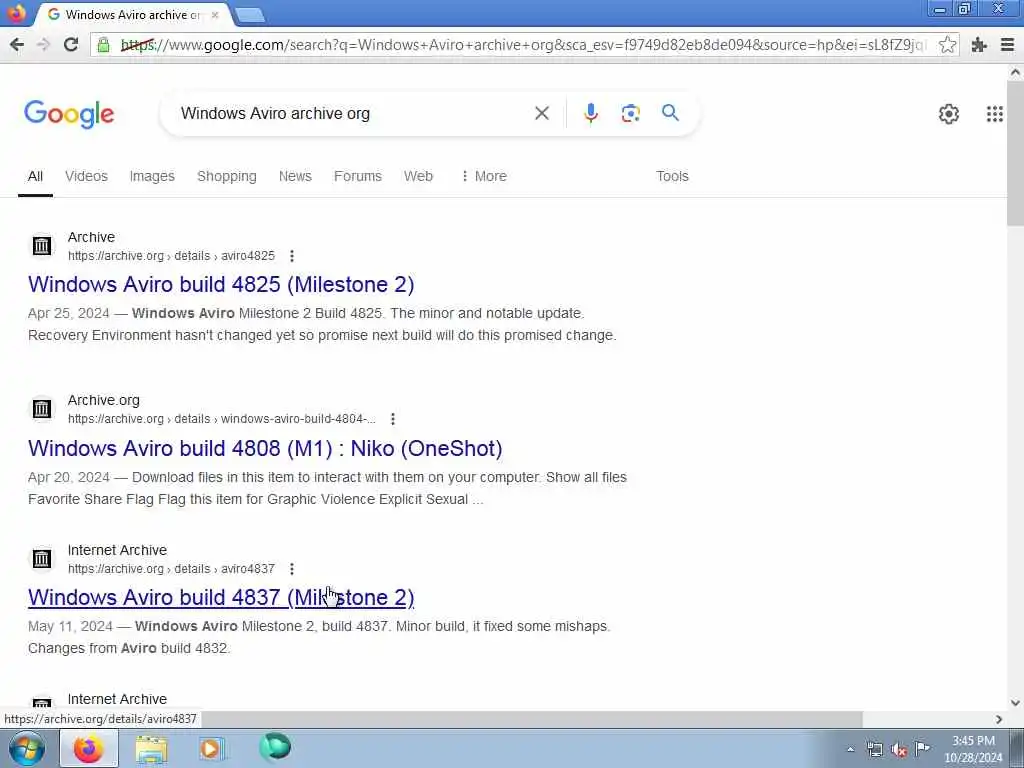Click the horizontal scrollbar right arrow
Image resolution: width=1024 pixels, height=768 pixels.
999,719
